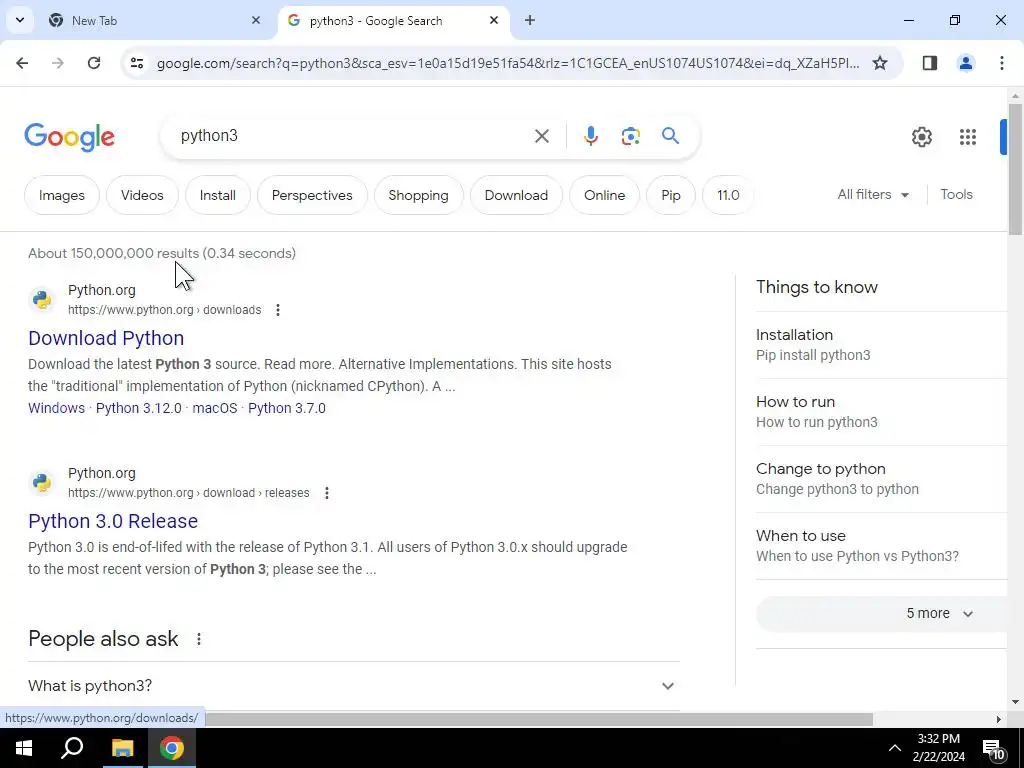The width and height of the screenshot is (1024, 768).
Task: Open the Python 3.7.0 sitelink
Action: coord(287,408)
